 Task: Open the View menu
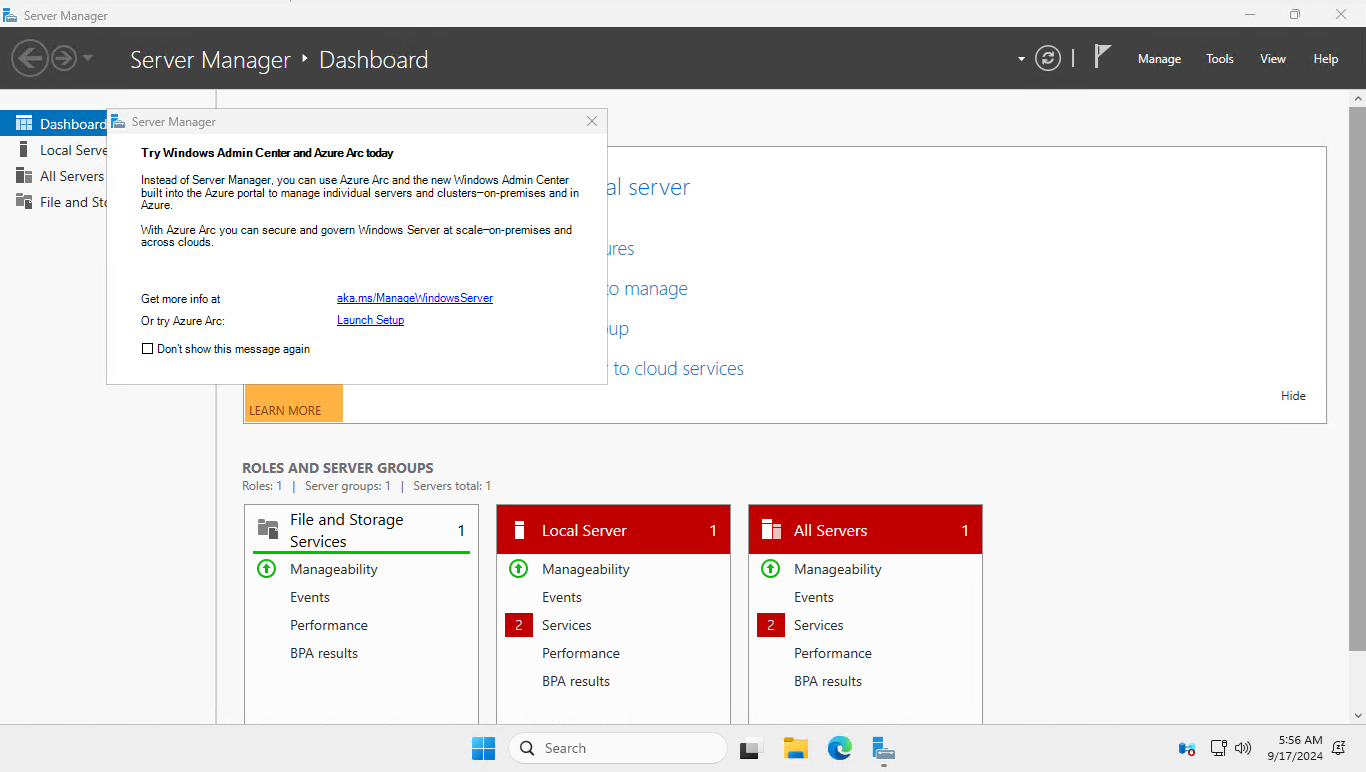click(1273, 59)
